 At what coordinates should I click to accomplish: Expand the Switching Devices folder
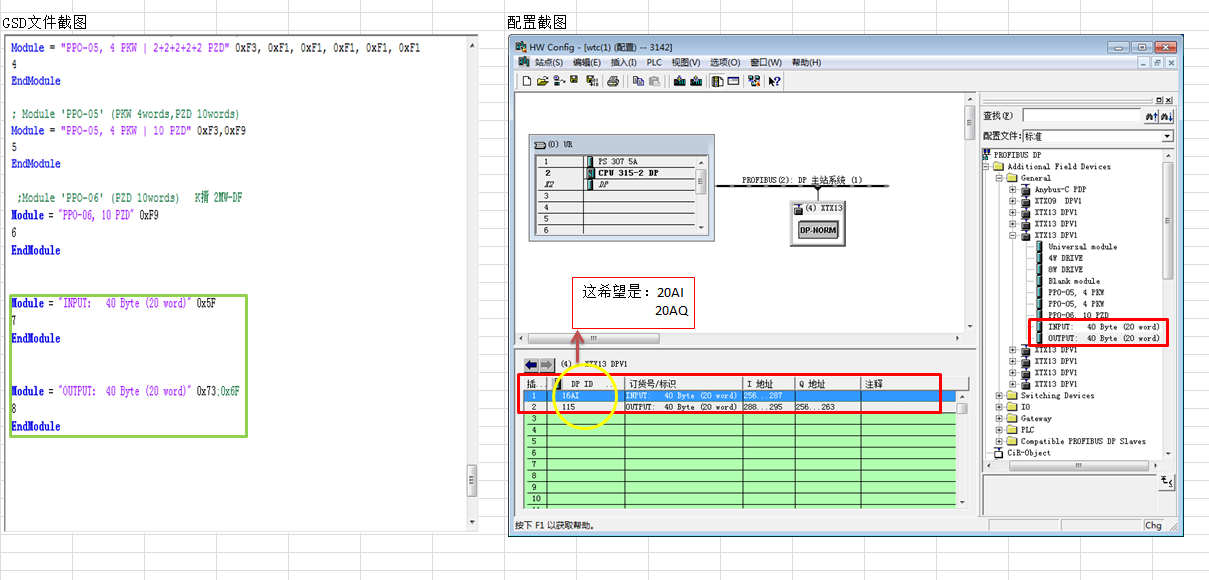(998, 395)
